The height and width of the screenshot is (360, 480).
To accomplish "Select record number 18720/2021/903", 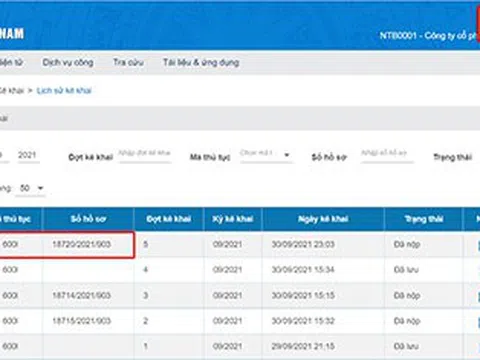I will (82, 244).
